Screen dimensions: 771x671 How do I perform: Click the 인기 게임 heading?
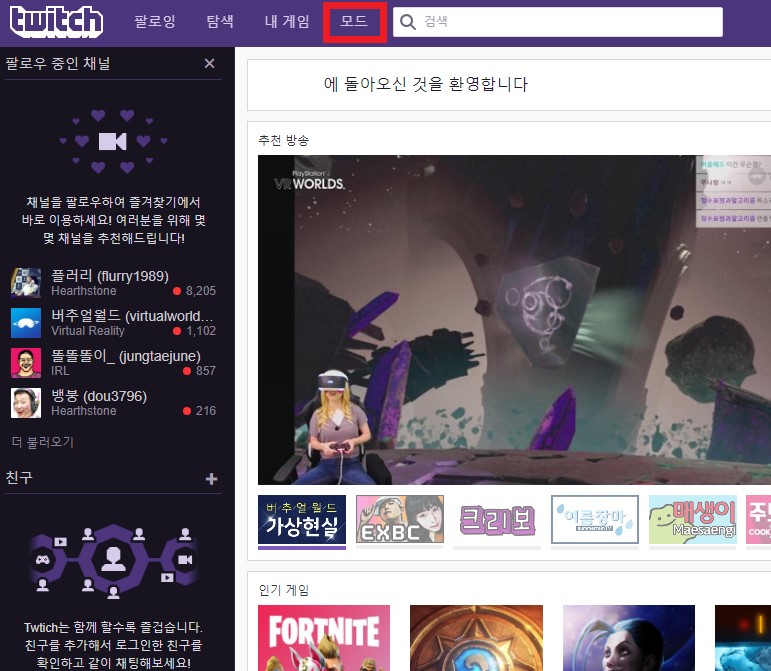click(284, 590)
